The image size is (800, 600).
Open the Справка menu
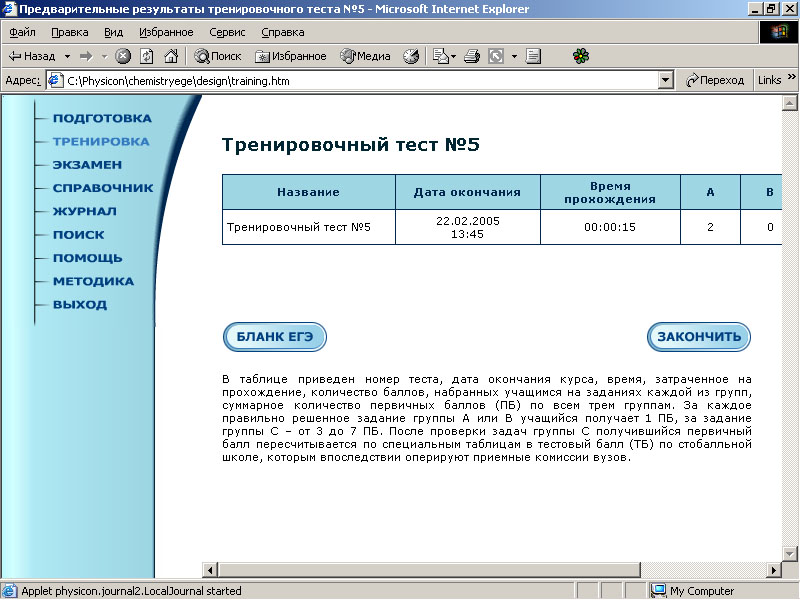point(283,32)
